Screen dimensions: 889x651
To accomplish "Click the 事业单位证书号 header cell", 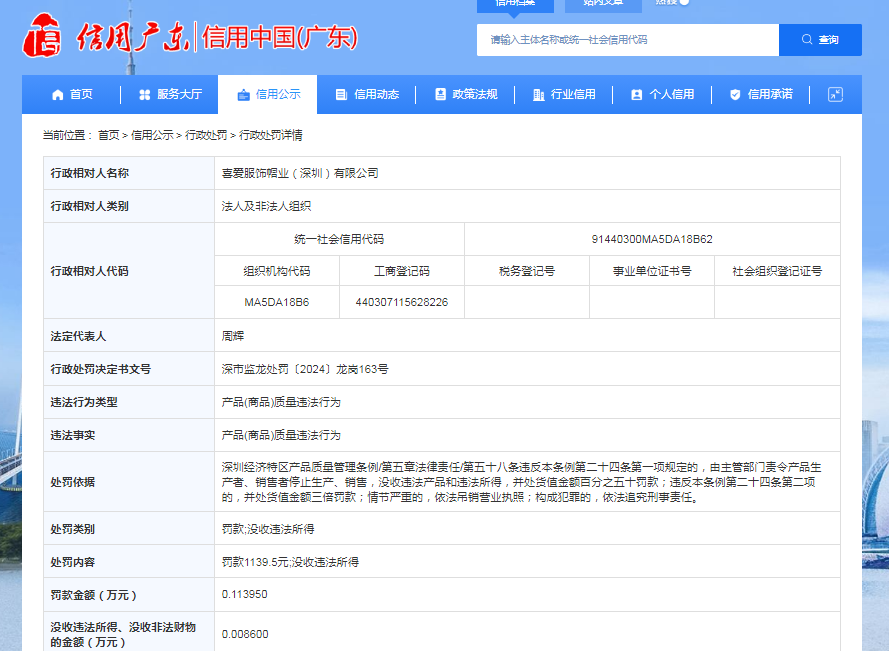I will coord(652,271).
